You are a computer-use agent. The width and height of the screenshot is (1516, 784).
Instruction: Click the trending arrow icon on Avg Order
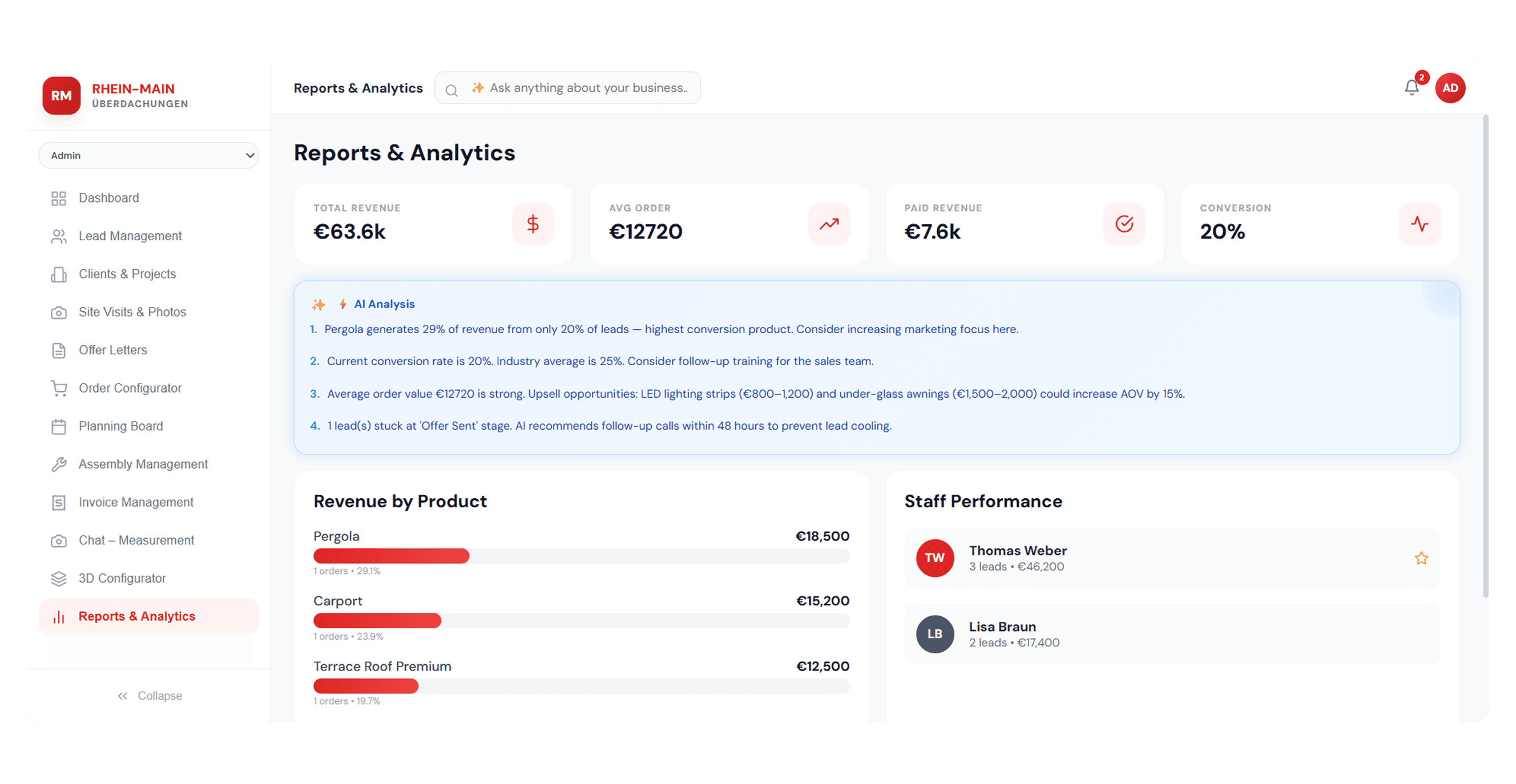pos(829,224)
